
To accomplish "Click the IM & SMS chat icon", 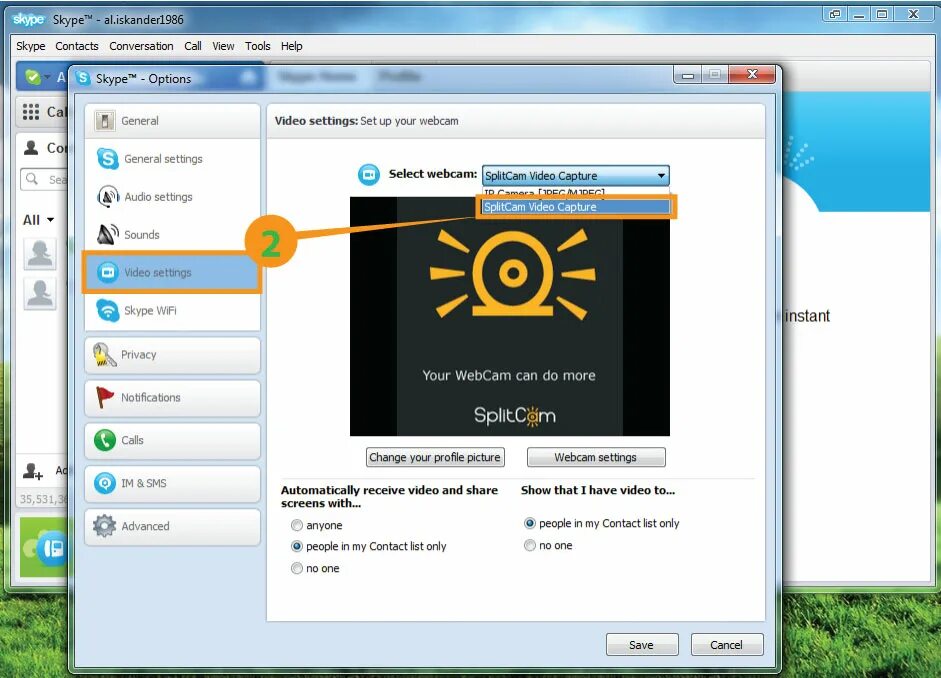I will pyautogui.click(x=104, y=483).
